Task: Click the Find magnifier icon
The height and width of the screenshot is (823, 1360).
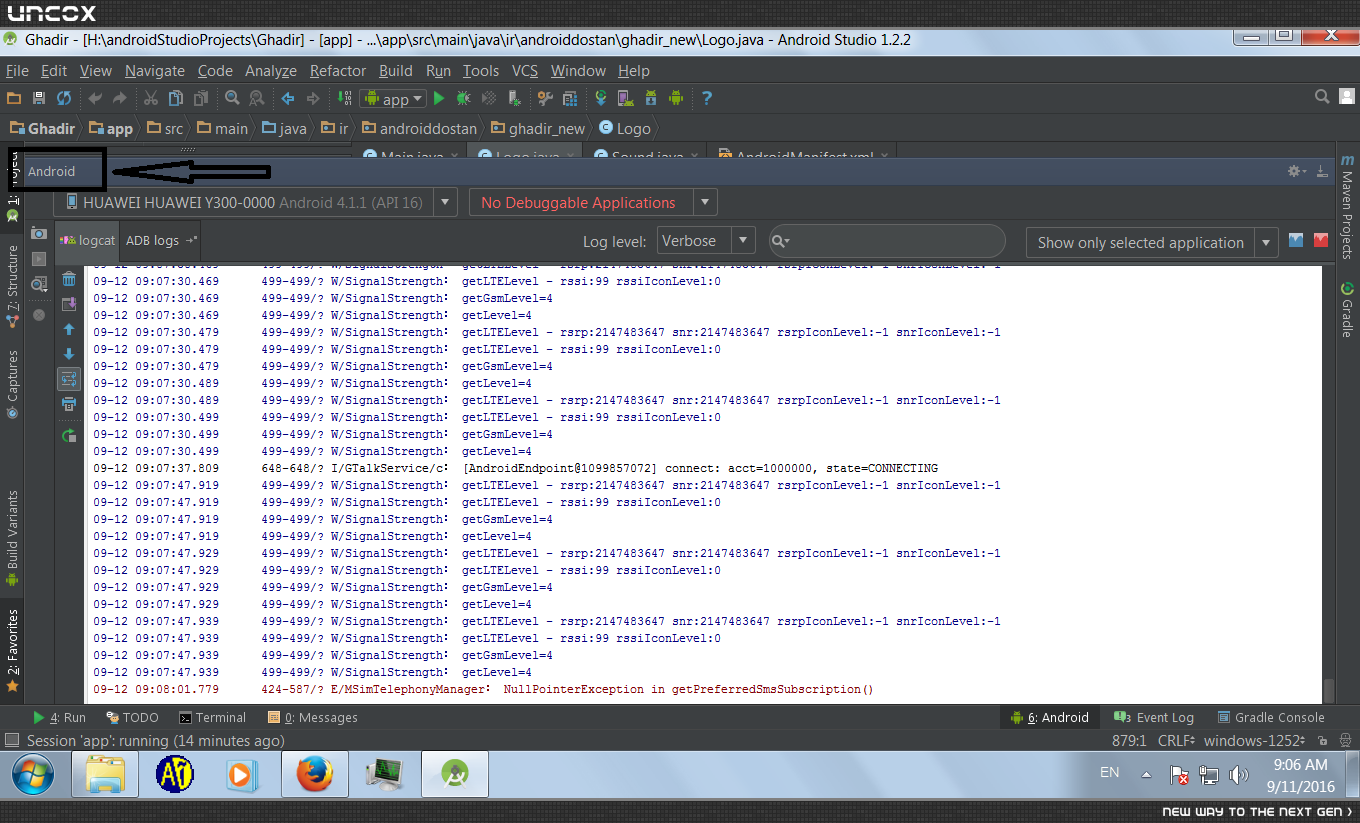Action: pyautogui.click(x=232, y=98)
